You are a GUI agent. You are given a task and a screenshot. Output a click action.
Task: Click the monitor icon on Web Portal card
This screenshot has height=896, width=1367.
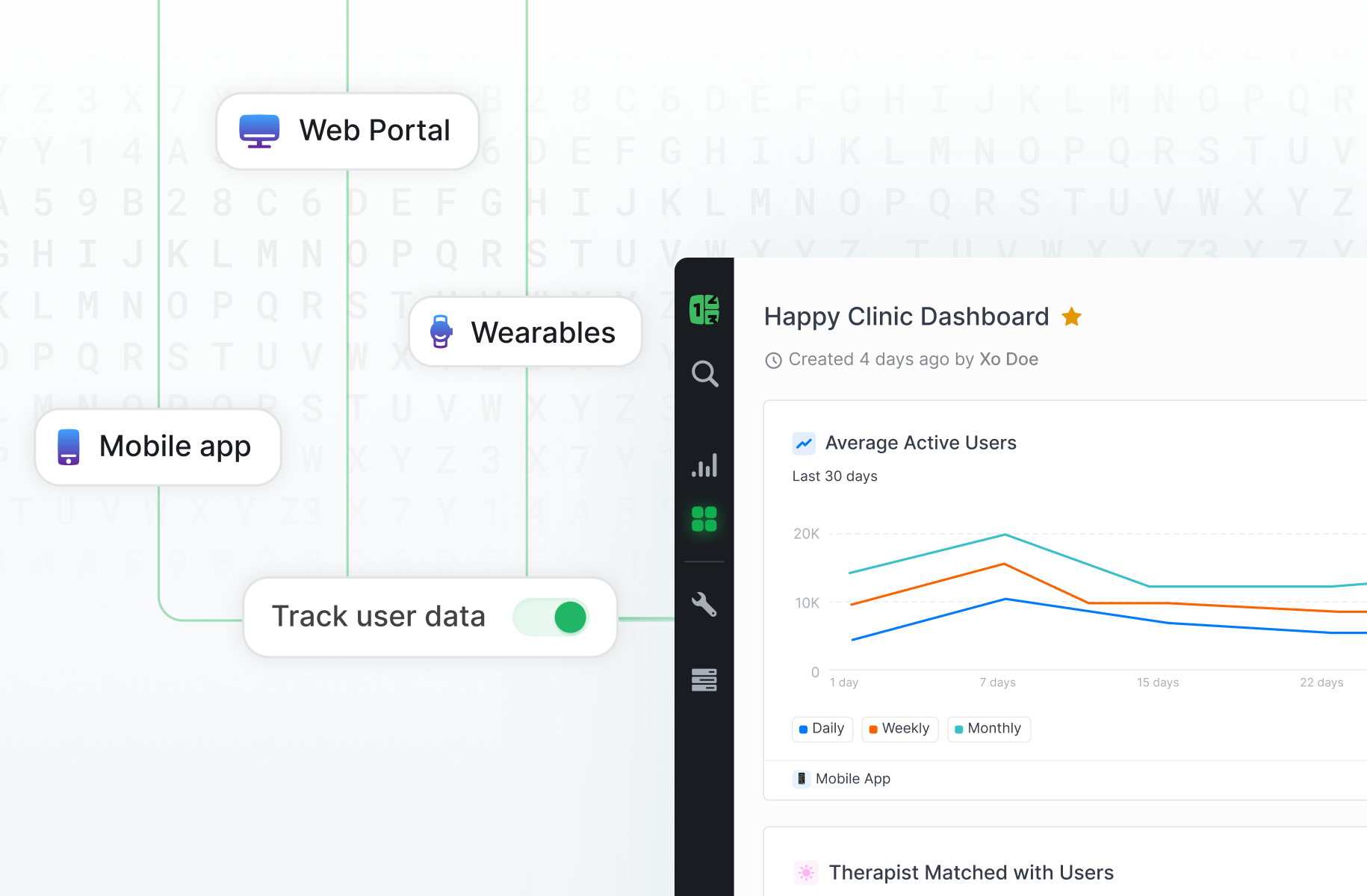click(258, 131)
